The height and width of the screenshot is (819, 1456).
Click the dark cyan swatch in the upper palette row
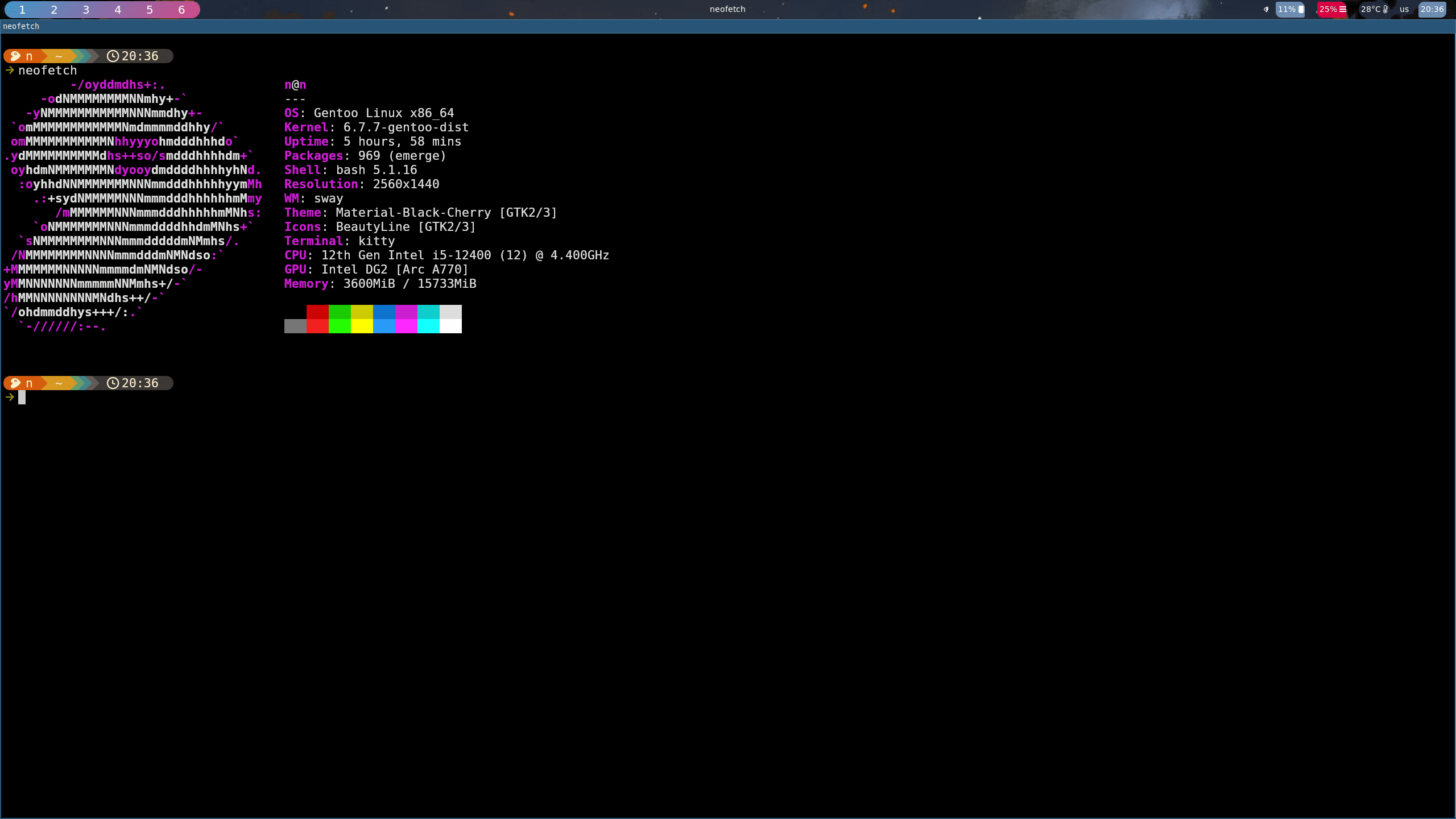pos(428,312)
